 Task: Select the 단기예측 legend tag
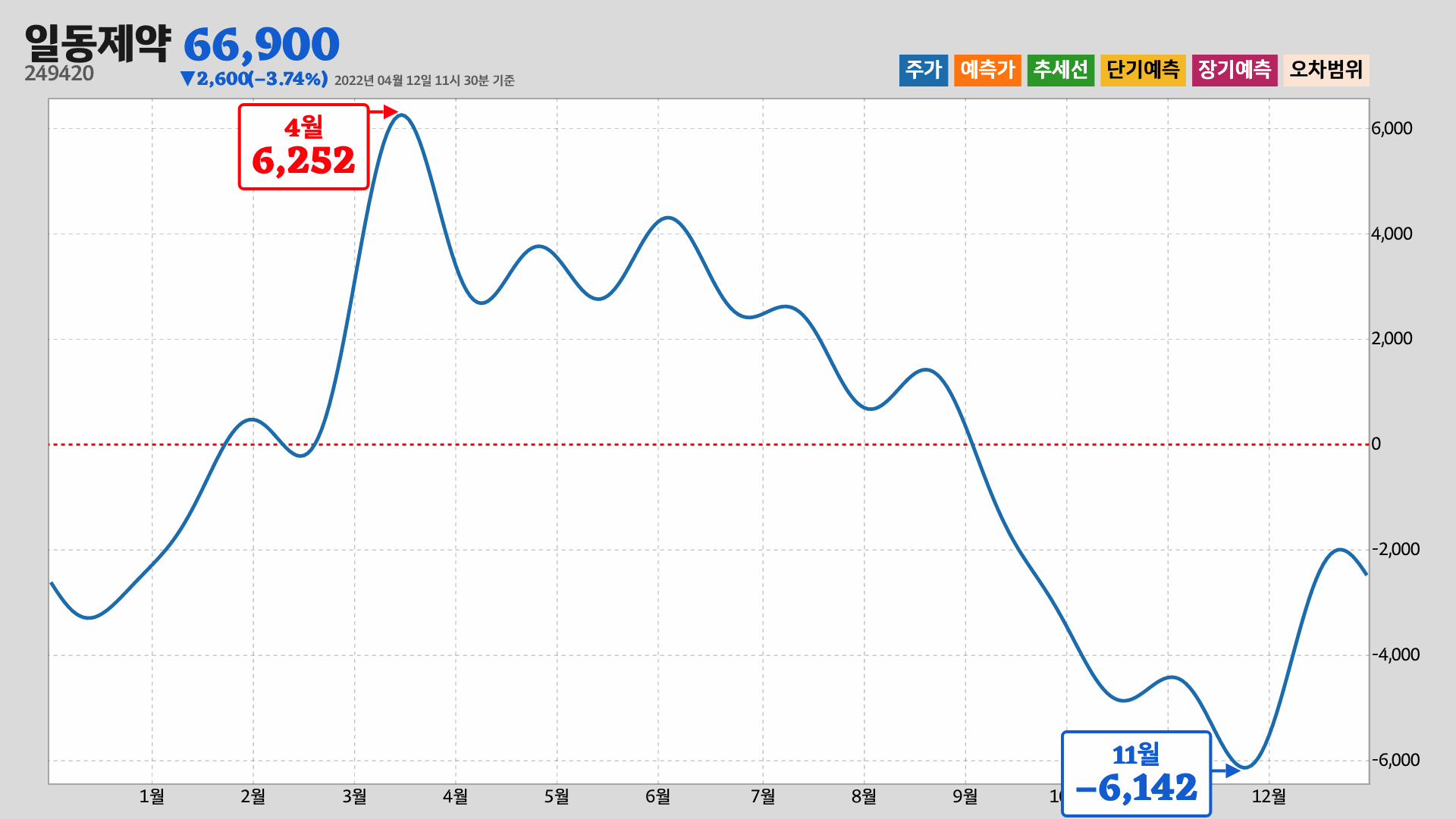1143,70
